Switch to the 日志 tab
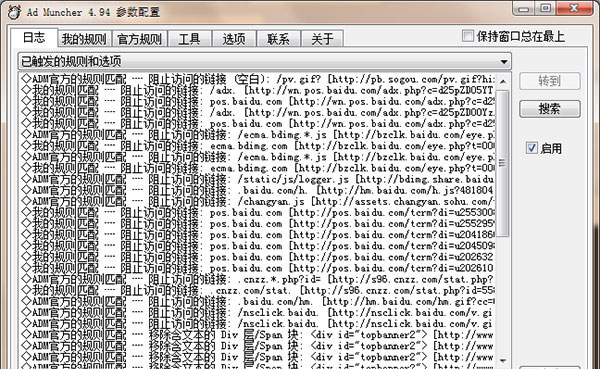 (34, 38)
